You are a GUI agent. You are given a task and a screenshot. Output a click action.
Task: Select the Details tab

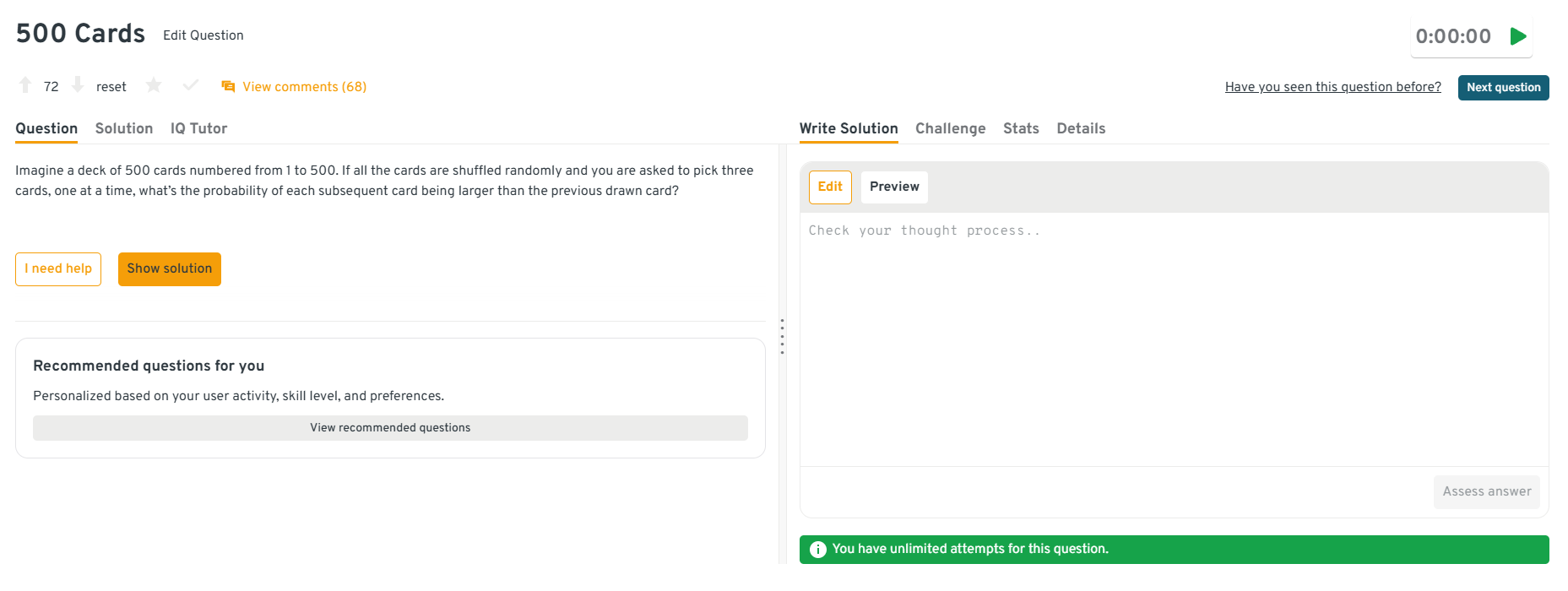(1081, 128)
